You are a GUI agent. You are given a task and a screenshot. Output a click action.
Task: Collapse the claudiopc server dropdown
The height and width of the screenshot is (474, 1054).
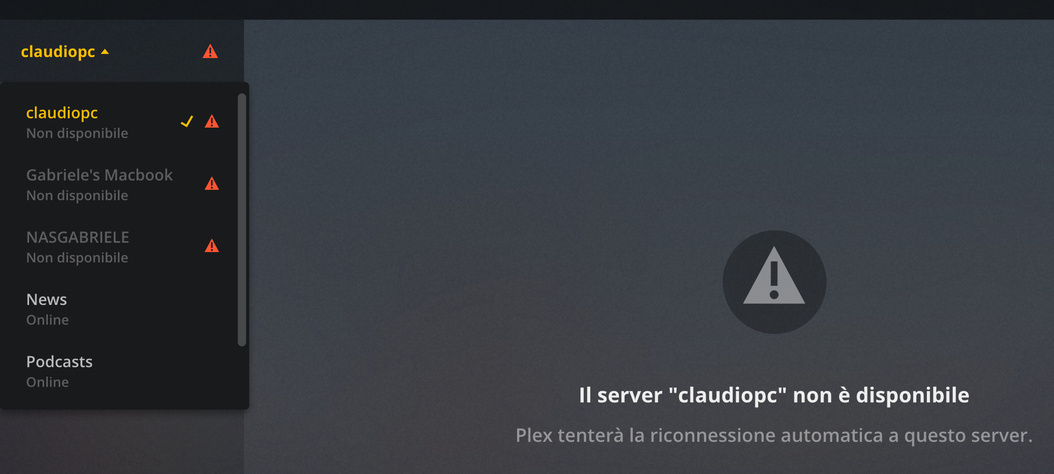coord(65,52)
